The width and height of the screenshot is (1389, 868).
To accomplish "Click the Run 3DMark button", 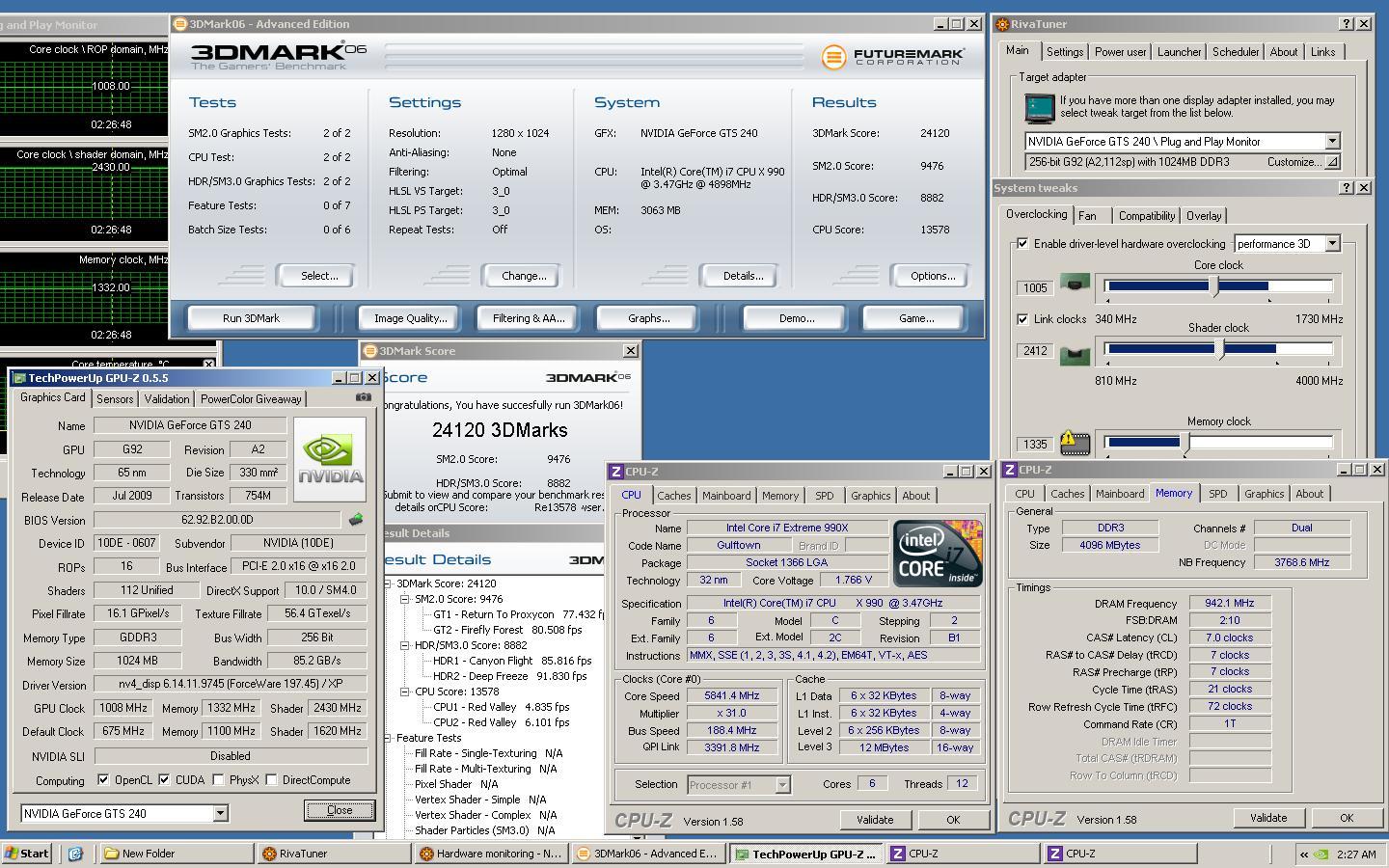I will [251, 318].
